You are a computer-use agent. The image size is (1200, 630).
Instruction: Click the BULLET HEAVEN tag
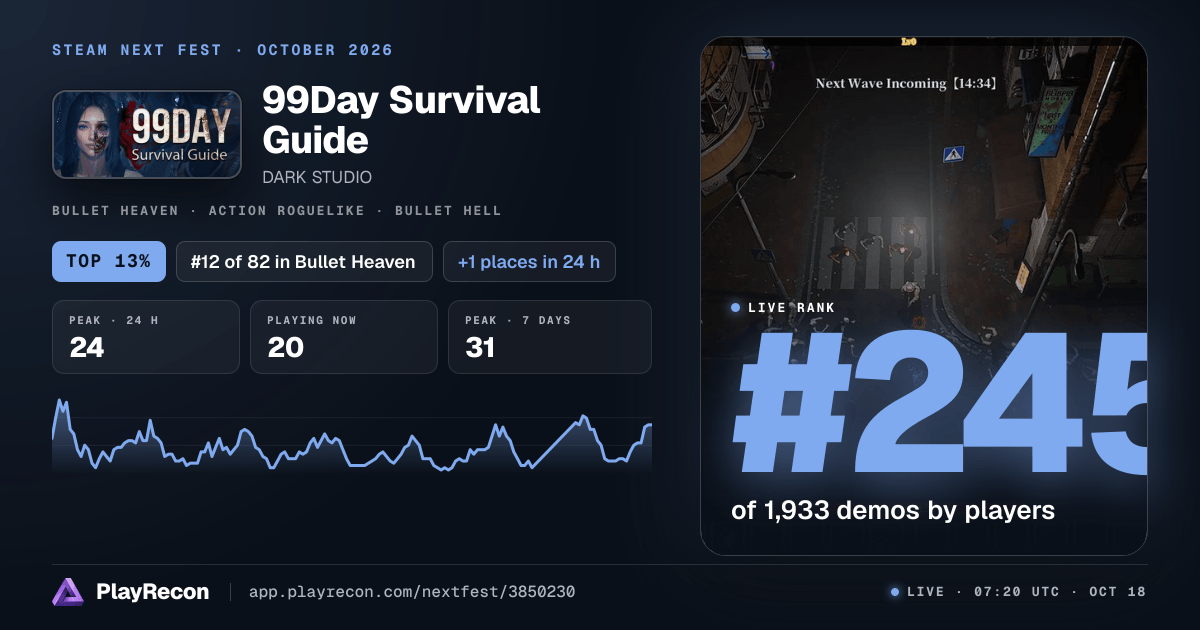coord(115,211)
